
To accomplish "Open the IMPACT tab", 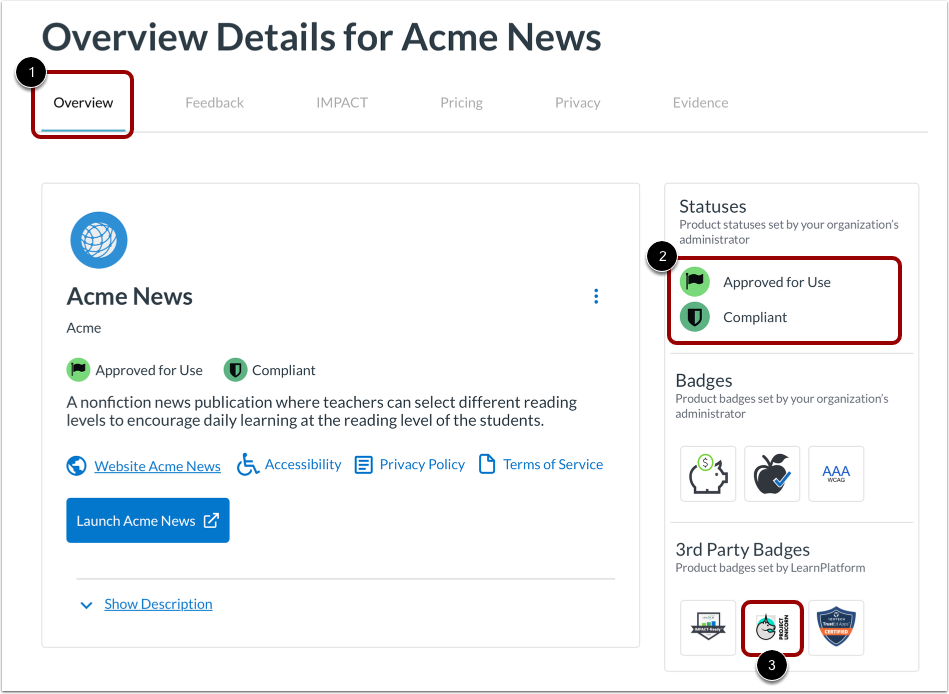I will 342,103.
